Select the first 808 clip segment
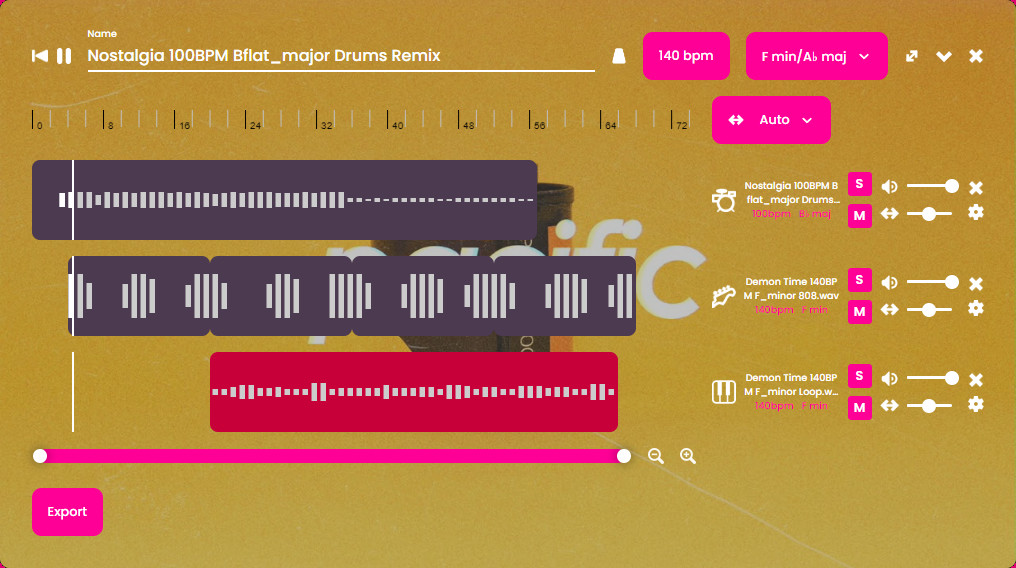Viewport: 1016px width, 568px height. (139, 296)
